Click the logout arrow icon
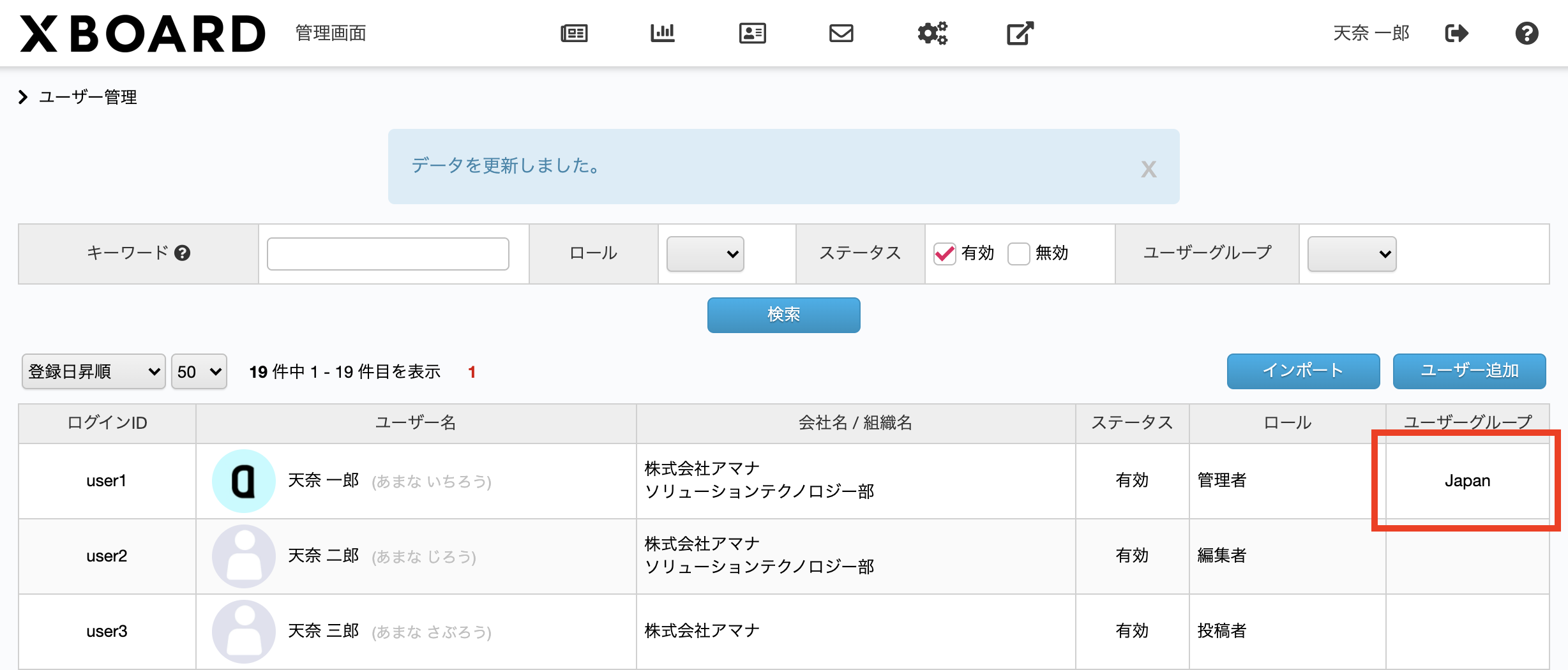This screenshot has height=670, width=1568. (x=1457, y=33)
